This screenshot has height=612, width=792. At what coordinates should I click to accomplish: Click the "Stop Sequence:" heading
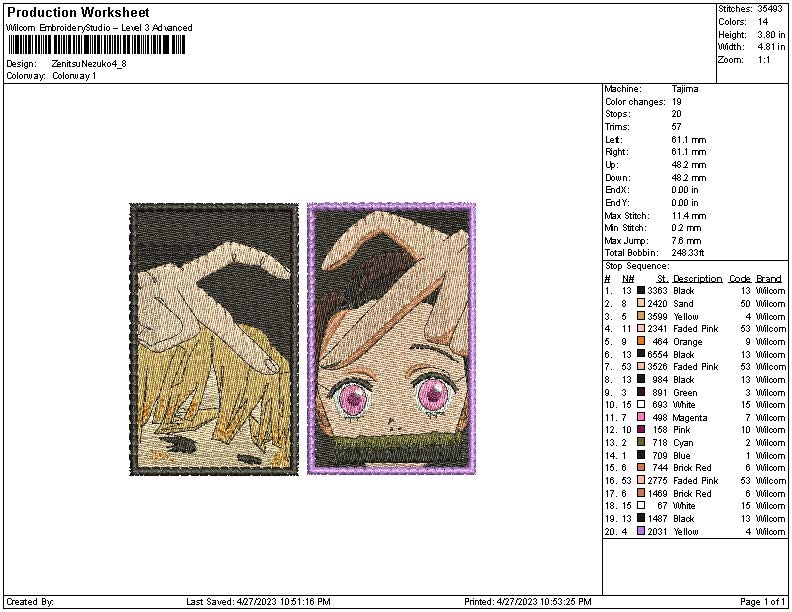tap(637, 266)
